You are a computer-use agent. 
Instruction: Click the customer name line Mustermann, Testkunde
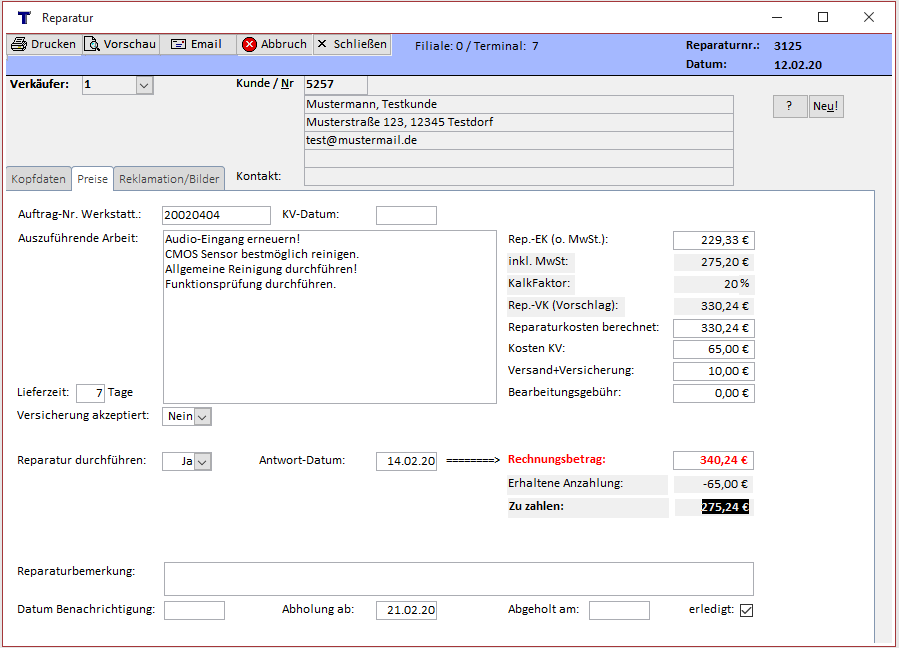pyautogui.click(x=519, y=104)
